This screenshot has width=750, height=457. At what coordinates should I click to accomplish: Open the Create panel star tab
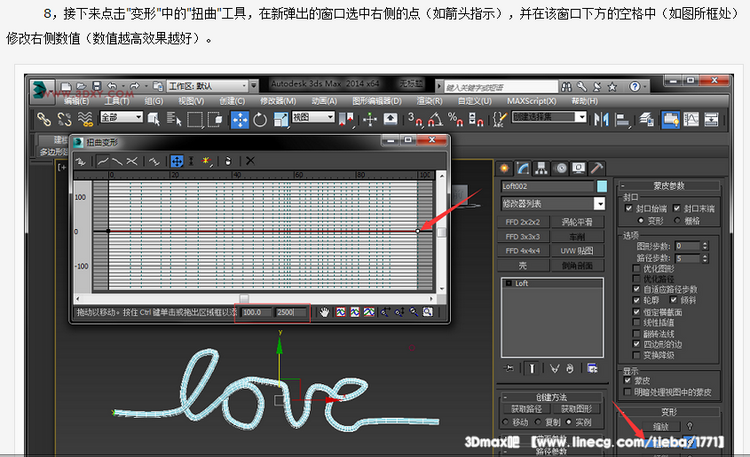pyautogui.click(x=504, y=168)
